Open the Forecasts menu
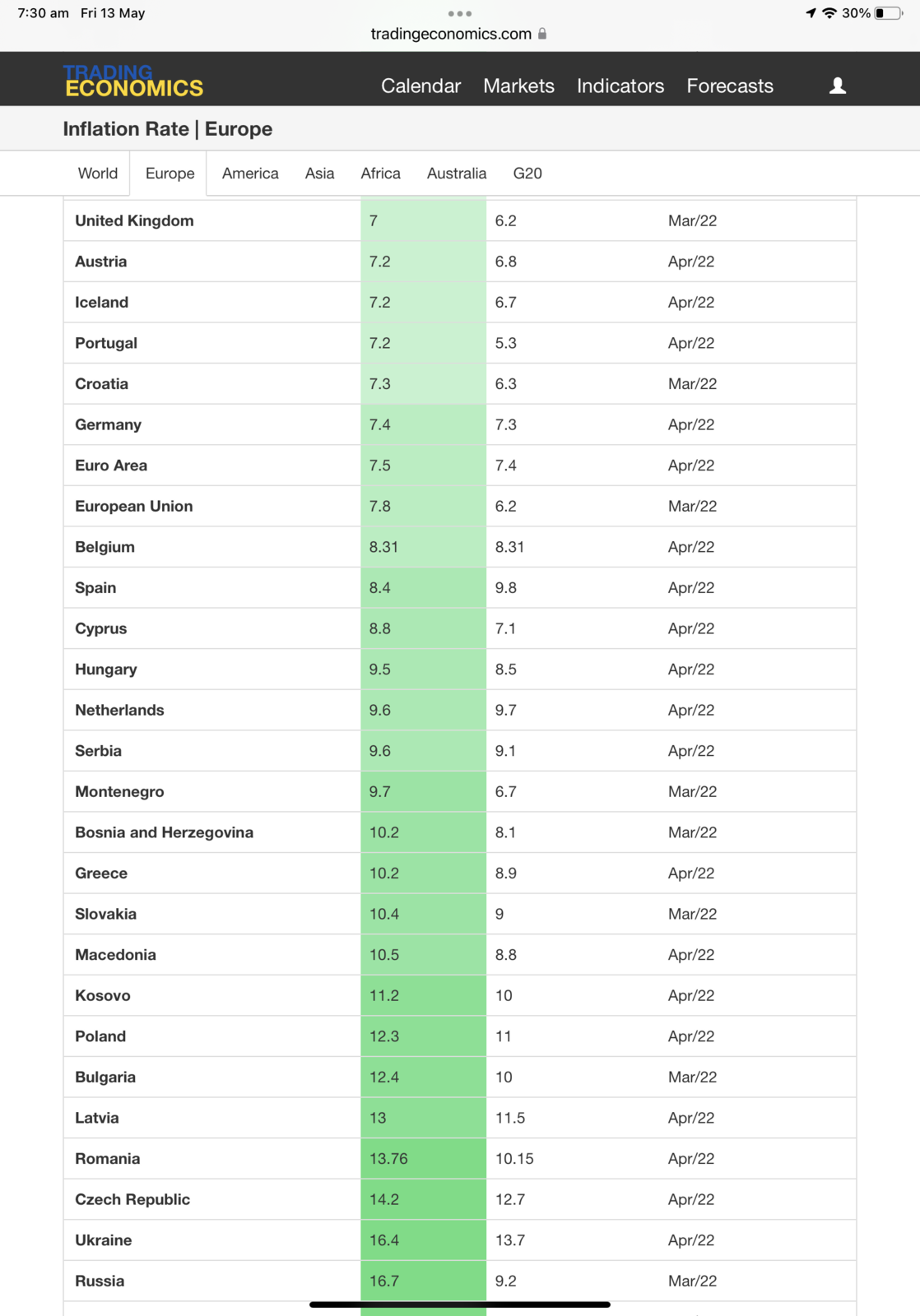This screenshot has width=920, height=1316. [x=729, y=86]
